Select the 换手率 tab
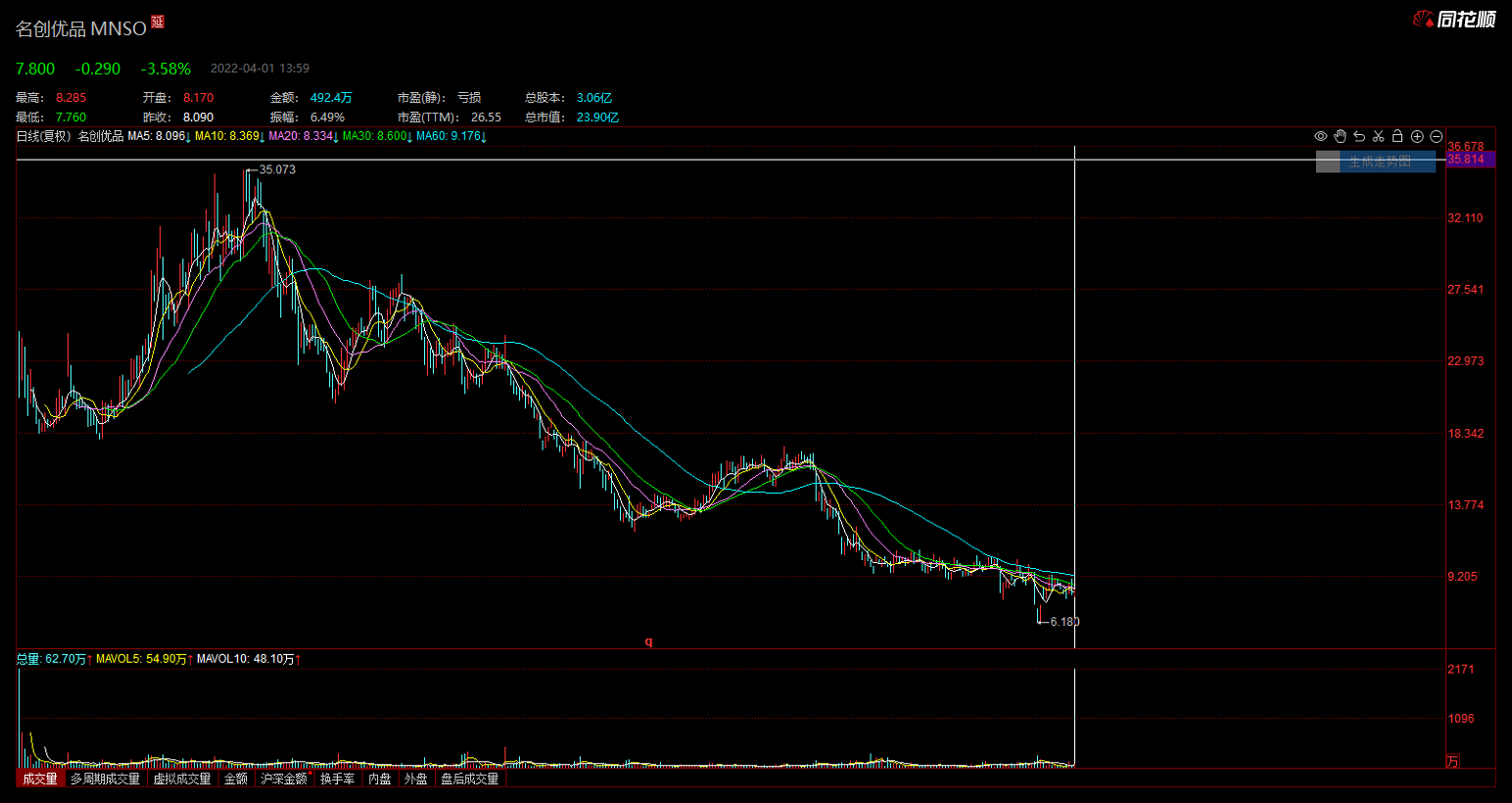 pos(338,779)
